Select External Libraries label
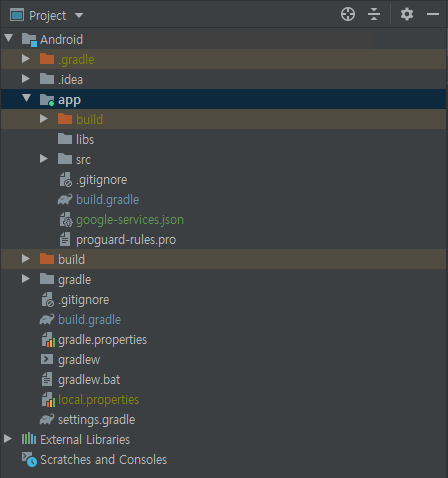The height and width of the screenshot is (478, 448). pyautogui.click(x=85, y=440)
